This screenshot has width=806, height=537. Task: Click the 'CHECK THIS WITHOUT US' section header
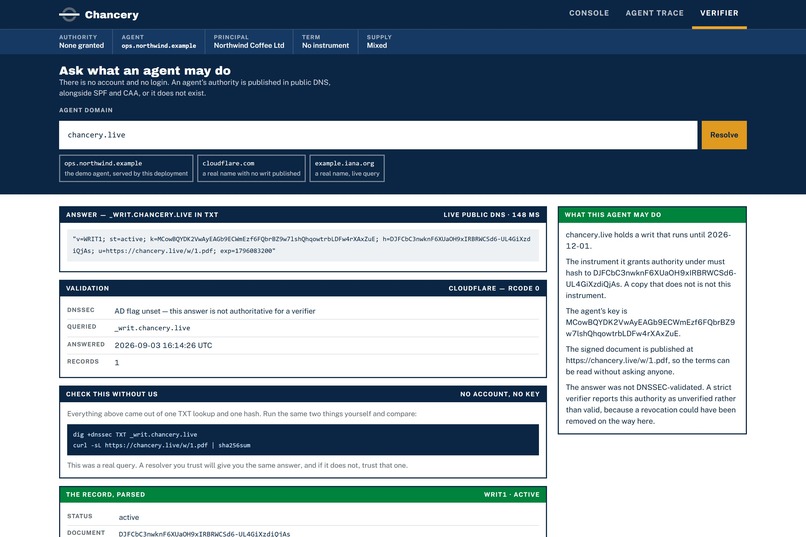click(112, 394)
